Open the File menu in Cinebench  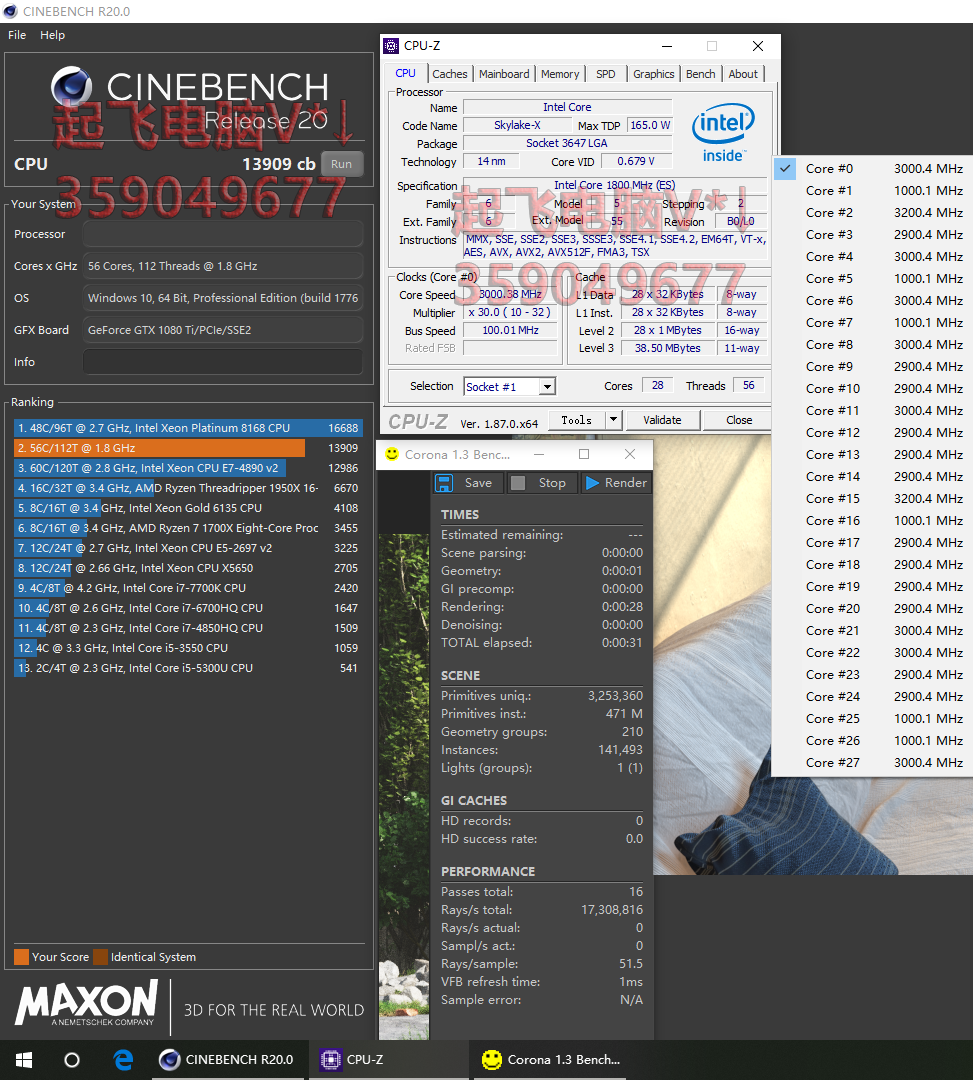(x=17, y=35)
